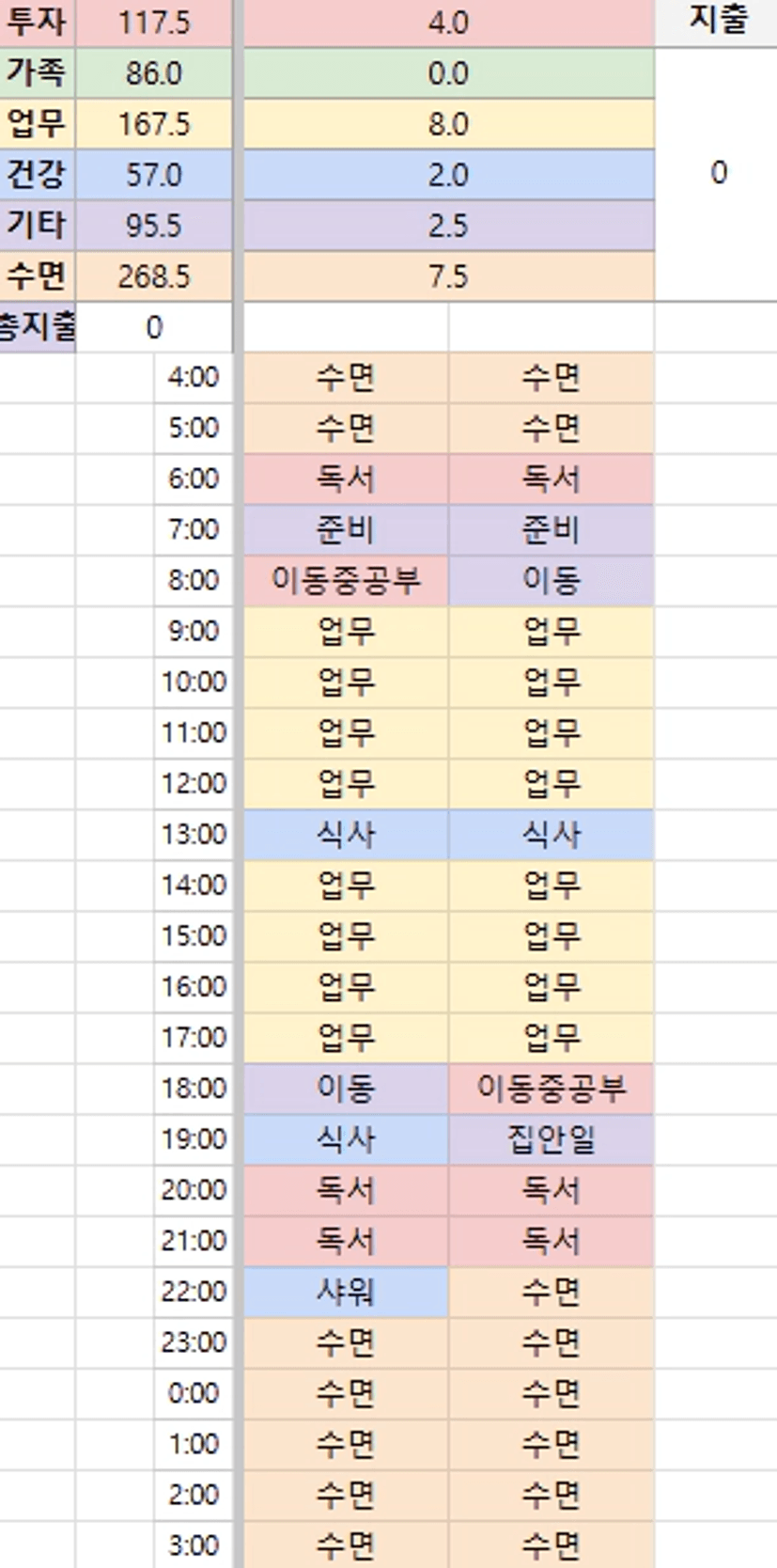Click the 샤워 cell at 22:00
Screen dimensions: 777x1568
pos(346,1292)
